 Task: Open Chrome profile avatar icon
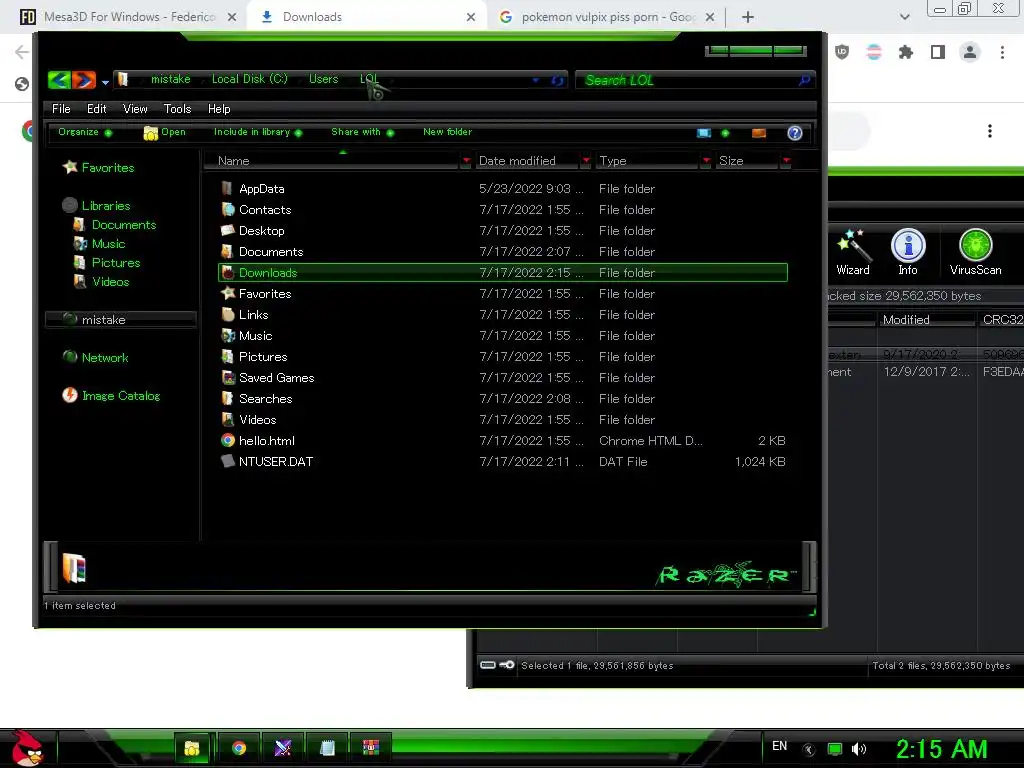[x=970, y=52]
